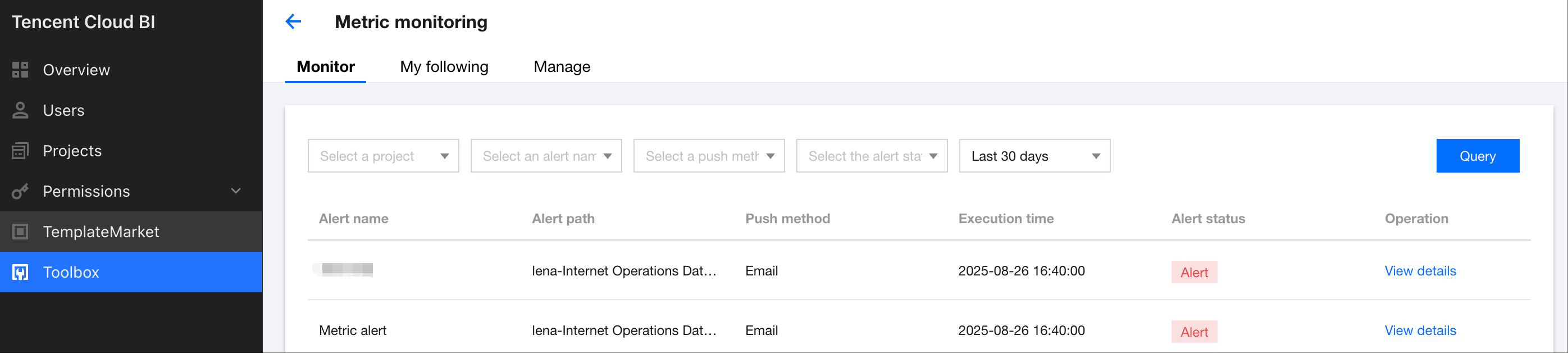Open the Select a project dropdown

point(383,156)
